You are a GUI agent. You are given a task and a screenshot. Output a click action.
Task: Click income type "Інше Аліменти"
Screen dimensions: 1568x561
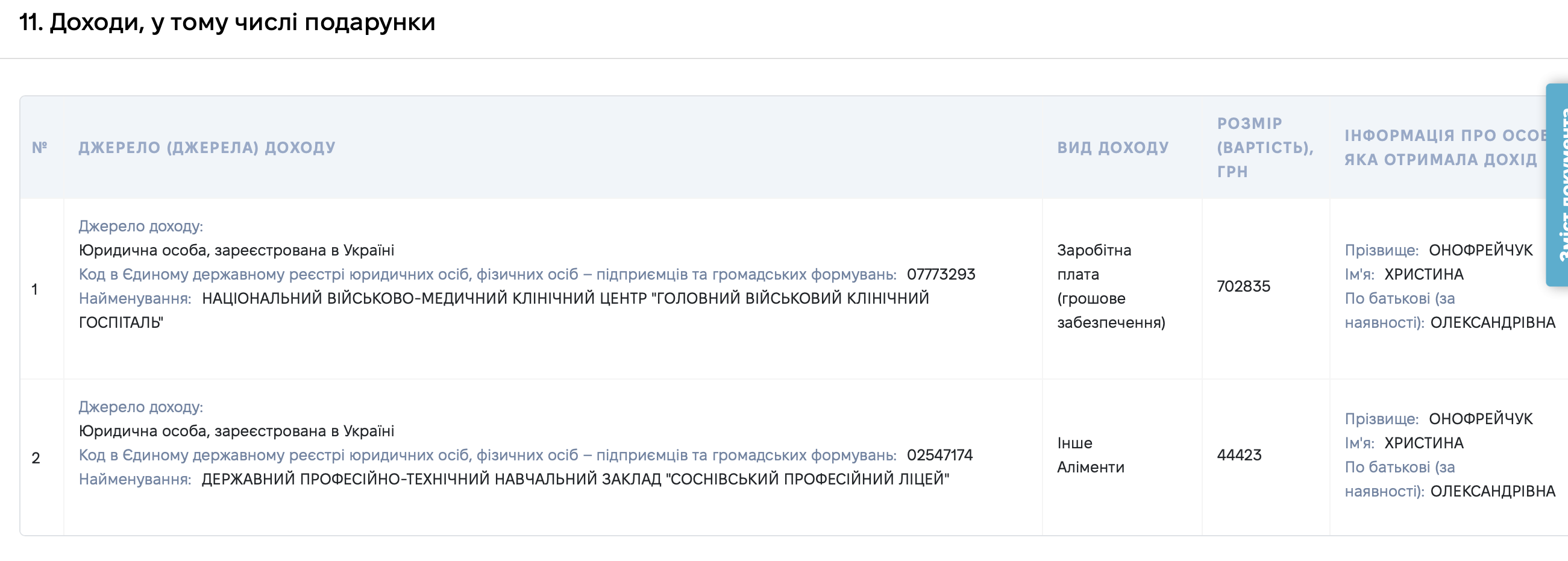(1091, 455)
